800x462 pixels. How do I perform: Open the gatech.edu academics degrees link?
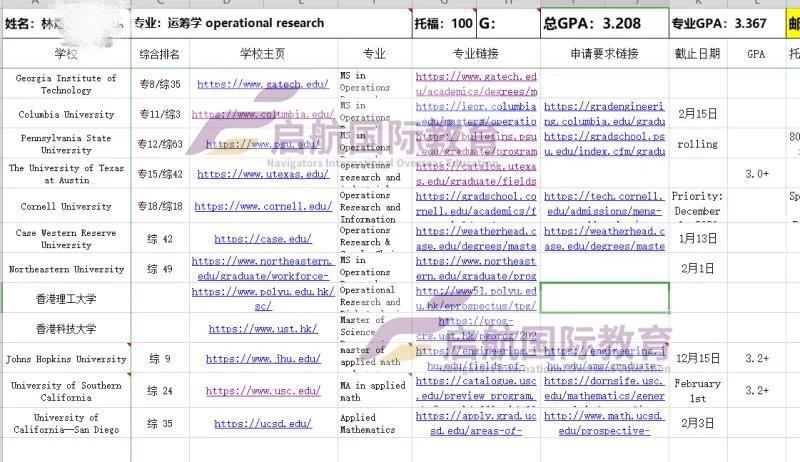[476, 84]
